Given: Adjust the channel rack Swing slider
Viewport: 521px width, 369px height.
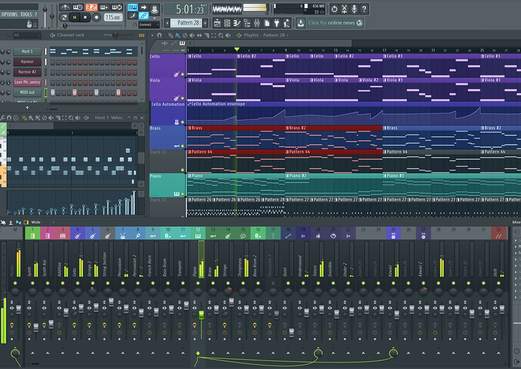Looking at the screenshot, I should (116, 35).
